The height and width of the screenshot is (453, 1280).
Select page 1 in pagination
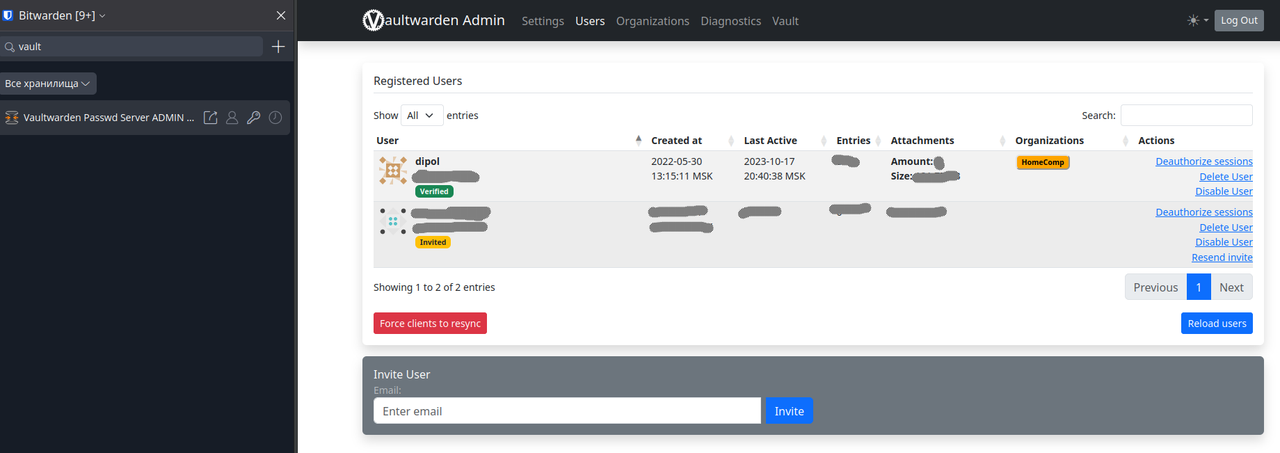1199,287
